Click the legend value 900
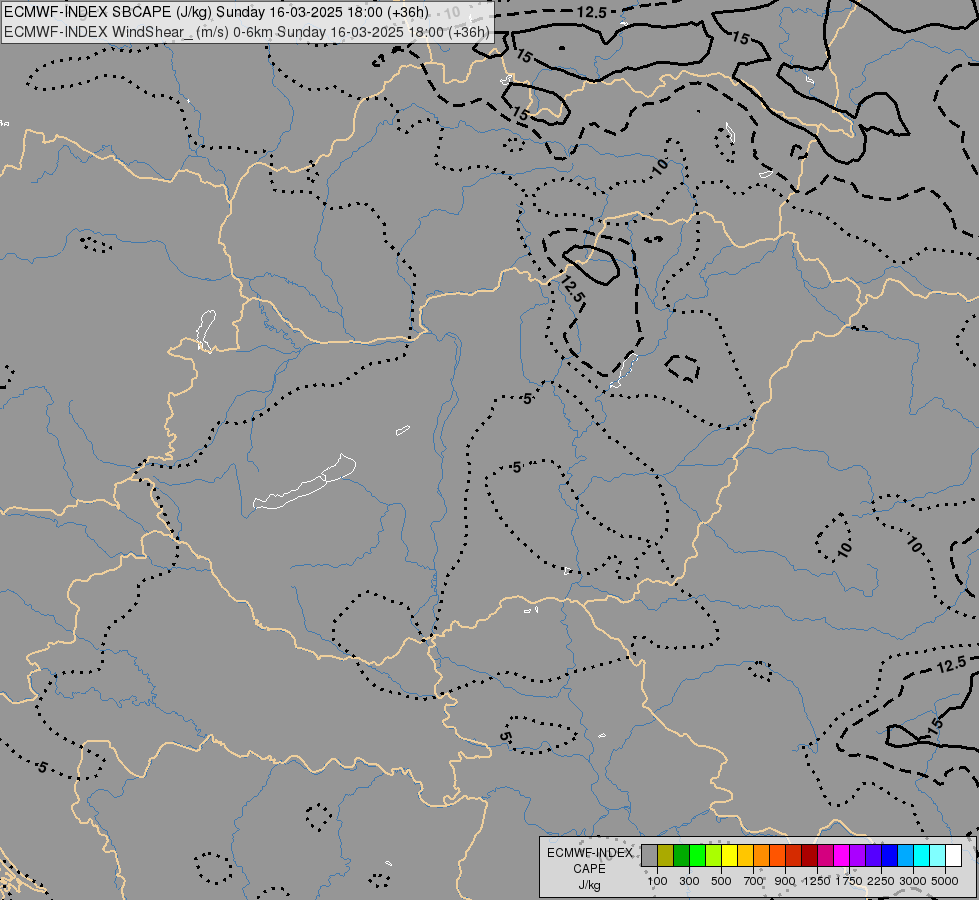Screen dimensions: 979x900 785,881
